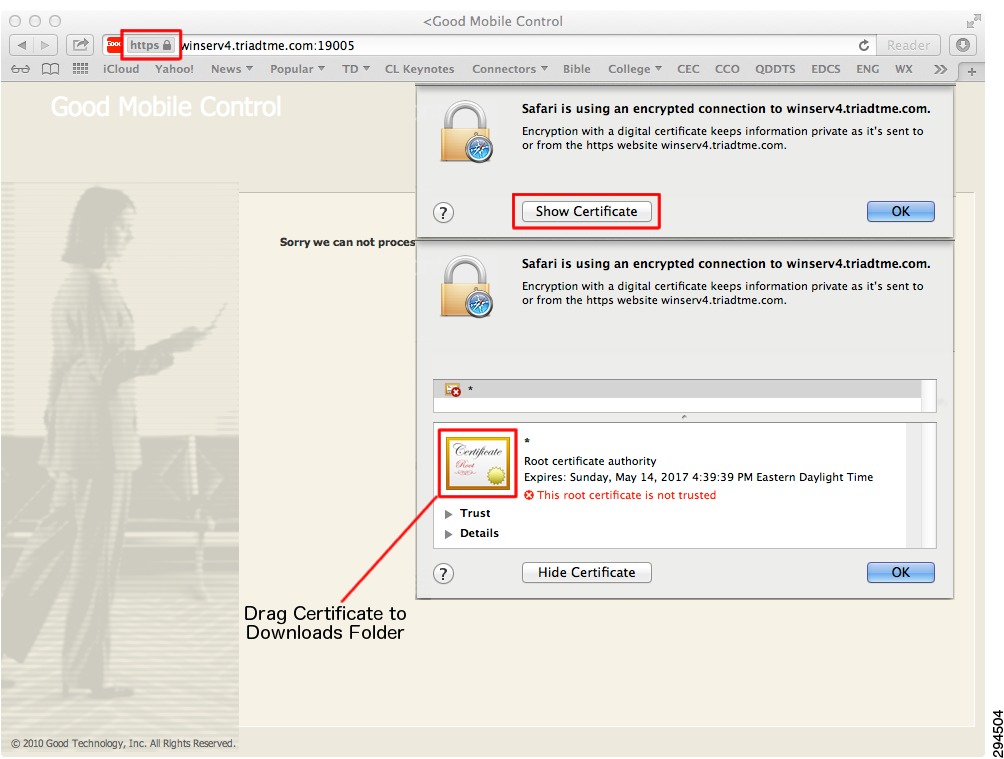The image size is (1004, 759).
Task: Click the https lock badge in address bar
Action: click(x=150, y=45)
